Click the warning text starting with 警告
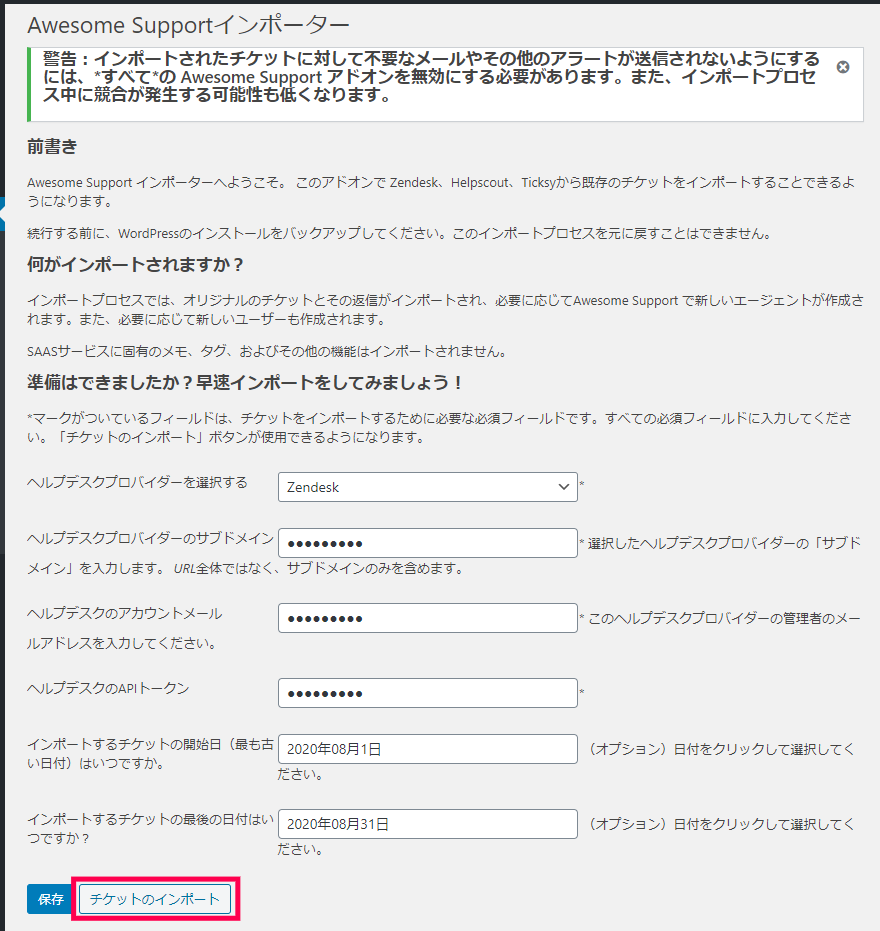The width and height of the screenshot is (880, 931). (431, 77)
